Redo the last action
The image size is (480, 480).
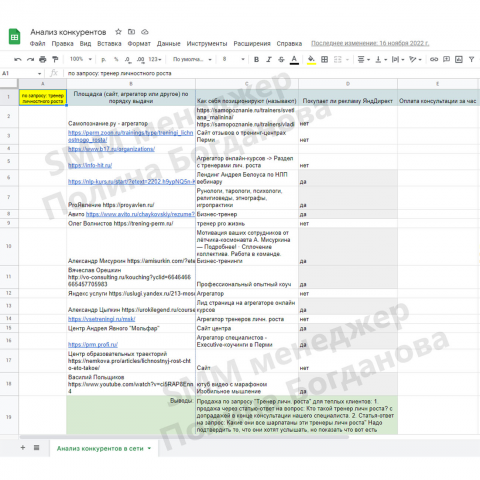[30, 59]
